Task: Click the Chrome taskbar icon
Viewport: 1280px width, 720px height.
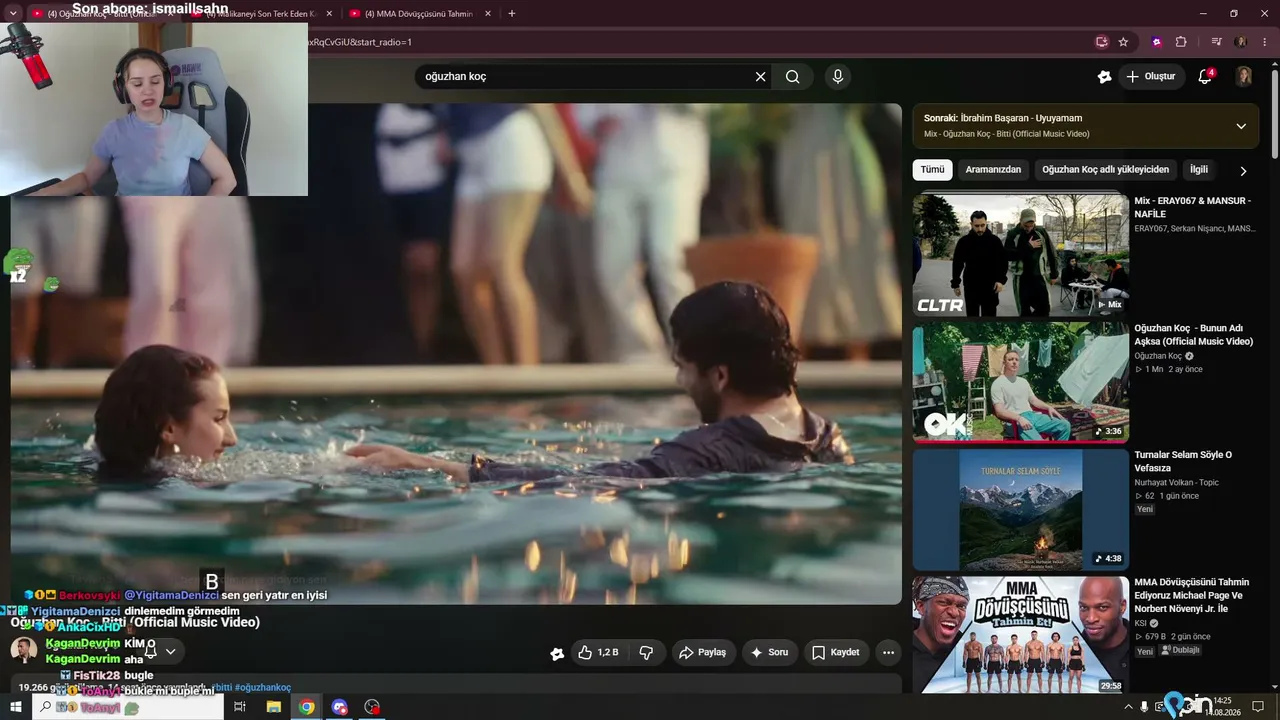Action: pos(306,707)
